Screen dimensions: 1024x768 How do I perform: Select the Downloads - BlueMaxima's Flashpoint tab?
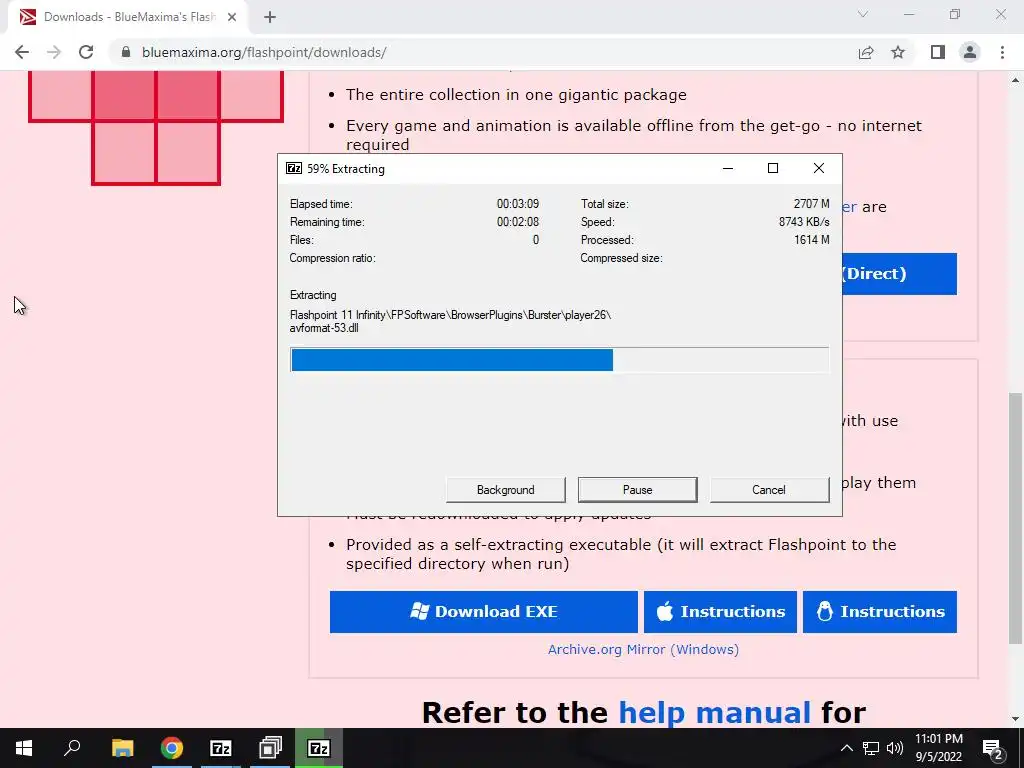coord(128,17)
